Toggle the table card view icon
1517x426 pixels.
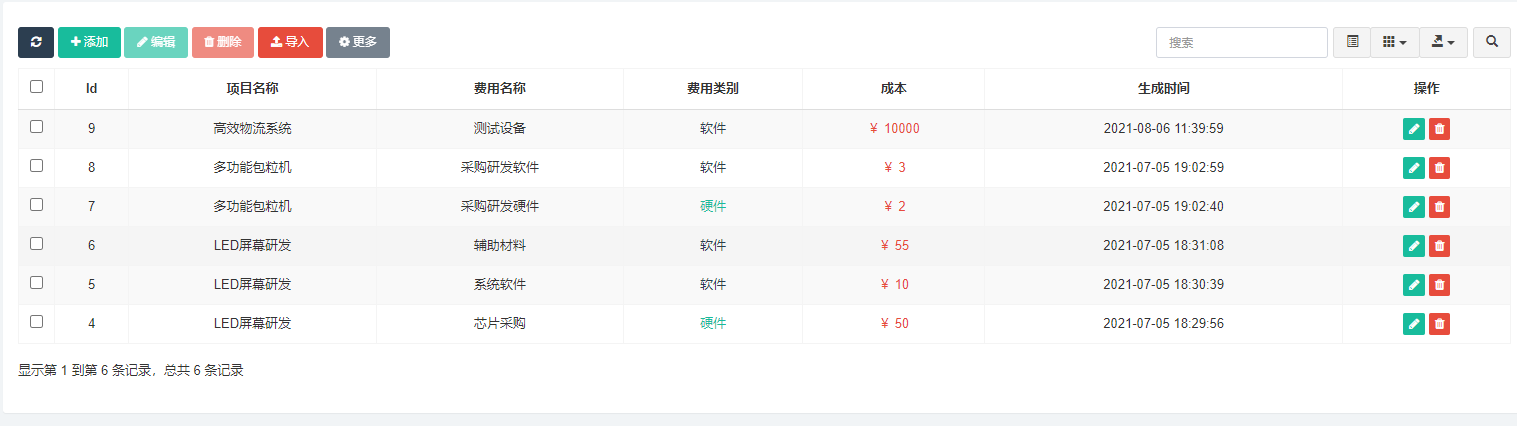coord(1352,42)
